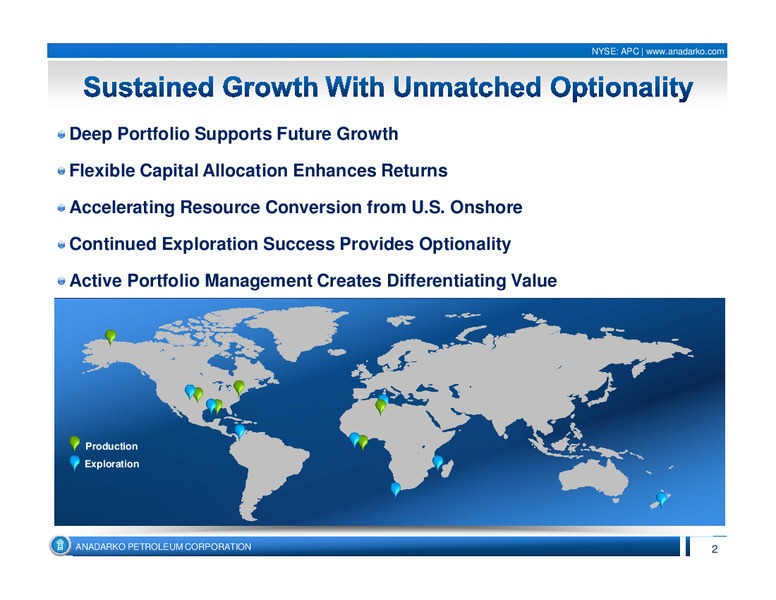Viewport: 776px width, 600px height.
Task: Select bullet Continued Exploration Success Provides Optionality
Action: click(x=290, y=244)
